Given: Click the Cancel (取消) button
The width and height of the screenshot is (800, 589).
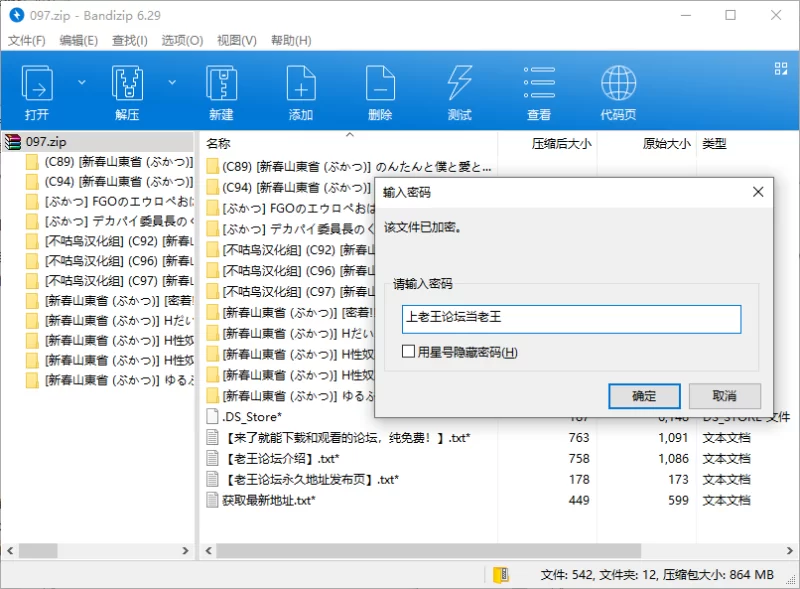Looking at the screenshot, I should pos(725,396).
